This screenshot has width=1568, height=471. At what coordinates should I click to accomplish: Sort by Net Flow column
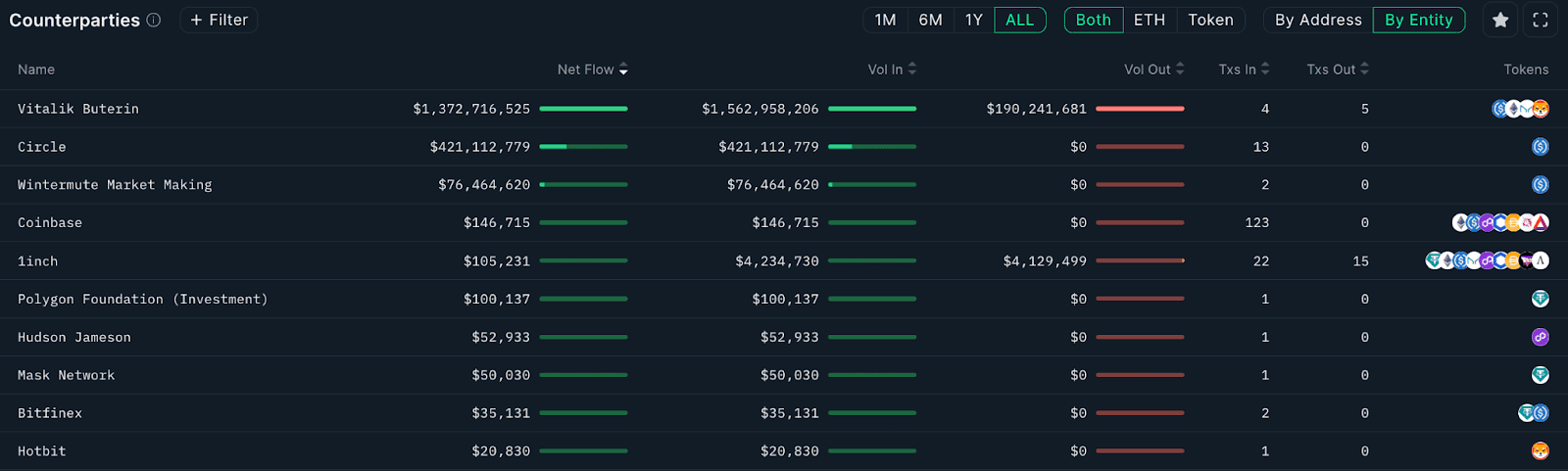coord(593,70)
